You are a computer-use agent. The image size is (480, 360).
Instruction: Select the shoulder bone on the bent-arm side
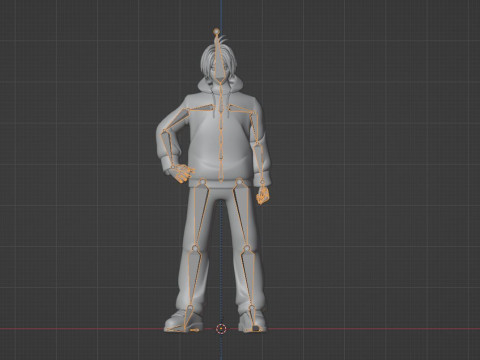[x=201, y=108]
